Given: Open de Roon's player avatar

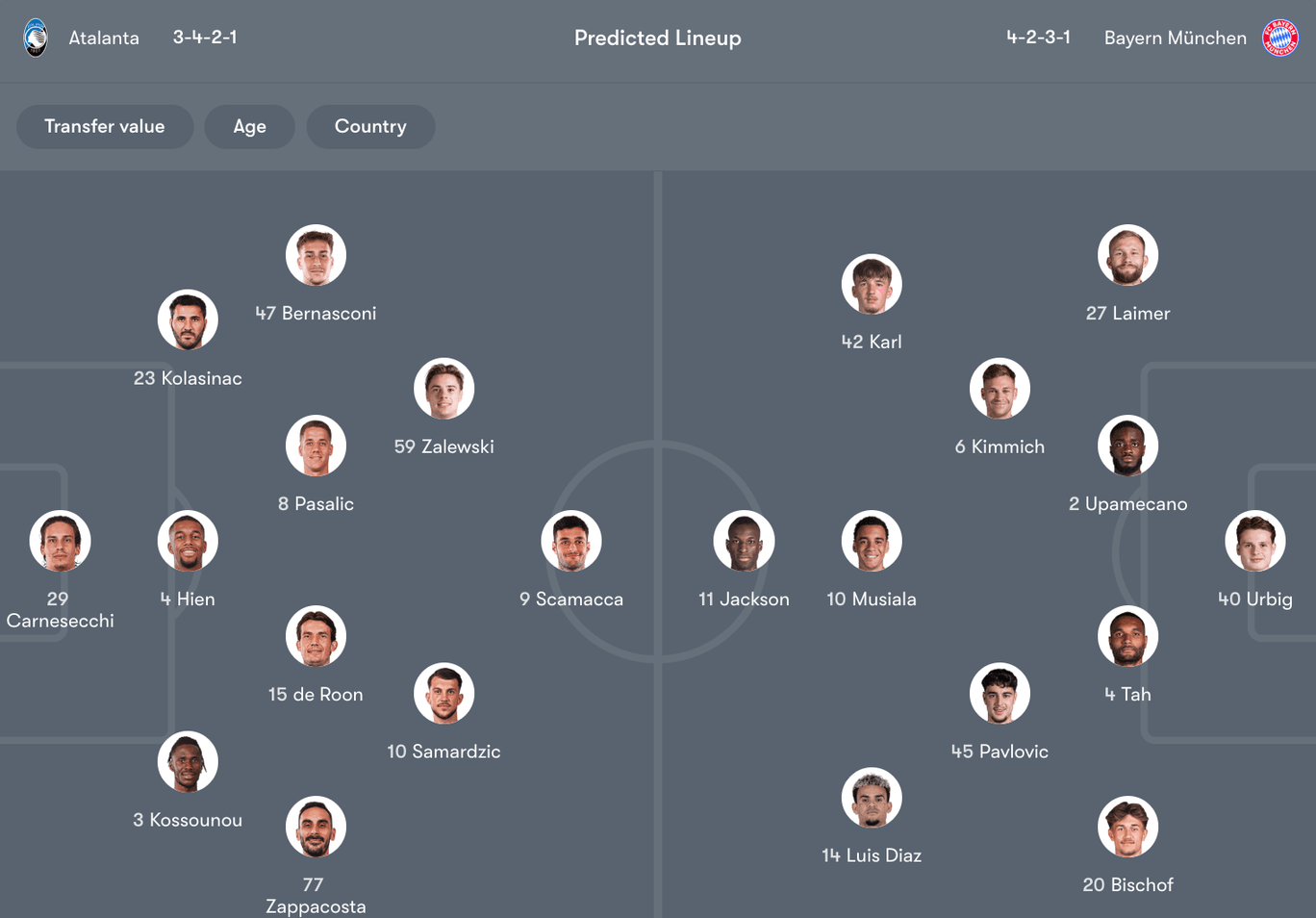Looking at the screenshot, I should tap(316, 636).
